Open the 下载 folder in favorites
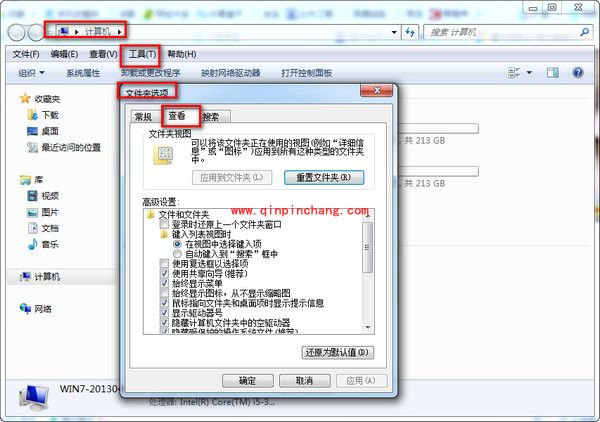This screenshot has height=422, width=600. click(x=49, y=115)
